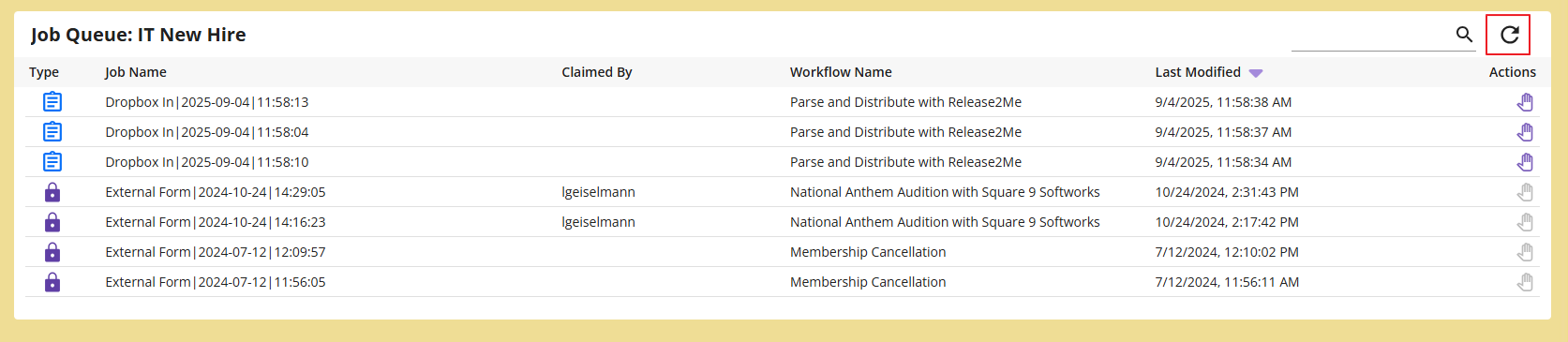The height and width of the screenshot is (342, 1568).
Task: Click the Job Queue: IT New Hire title
Action: pos(138,35)
